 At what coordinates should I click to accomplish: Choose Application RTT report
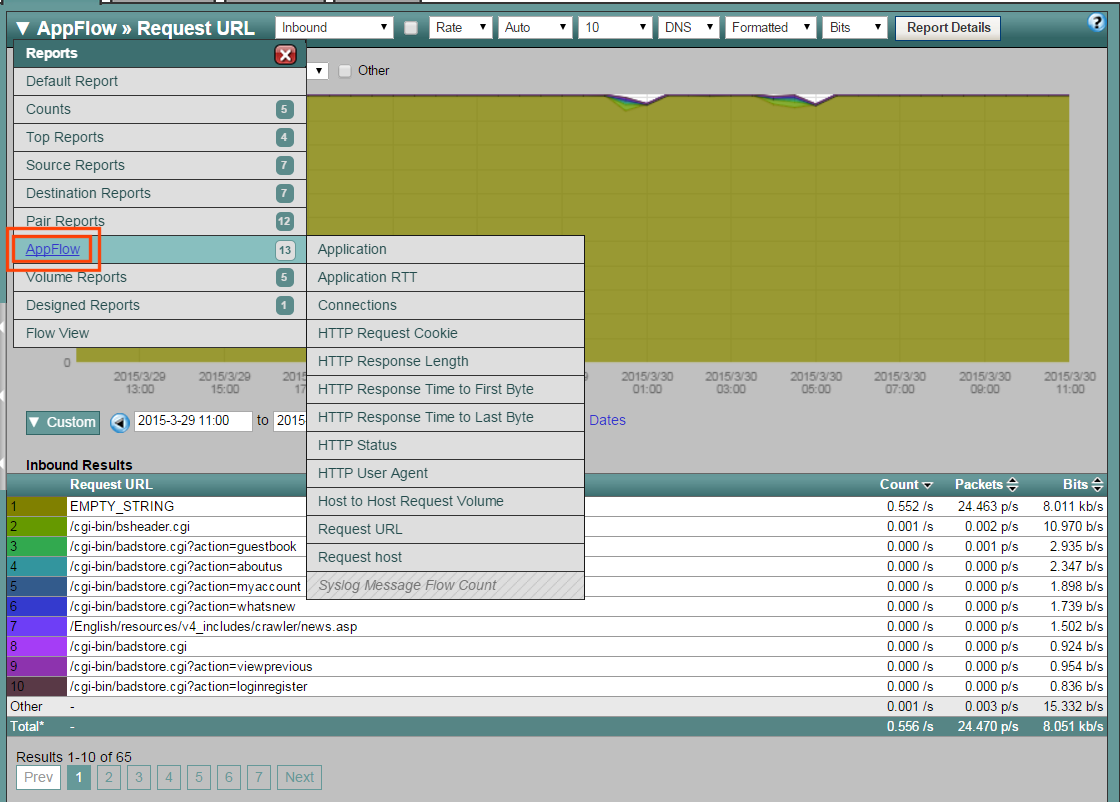tap(367, 277)
